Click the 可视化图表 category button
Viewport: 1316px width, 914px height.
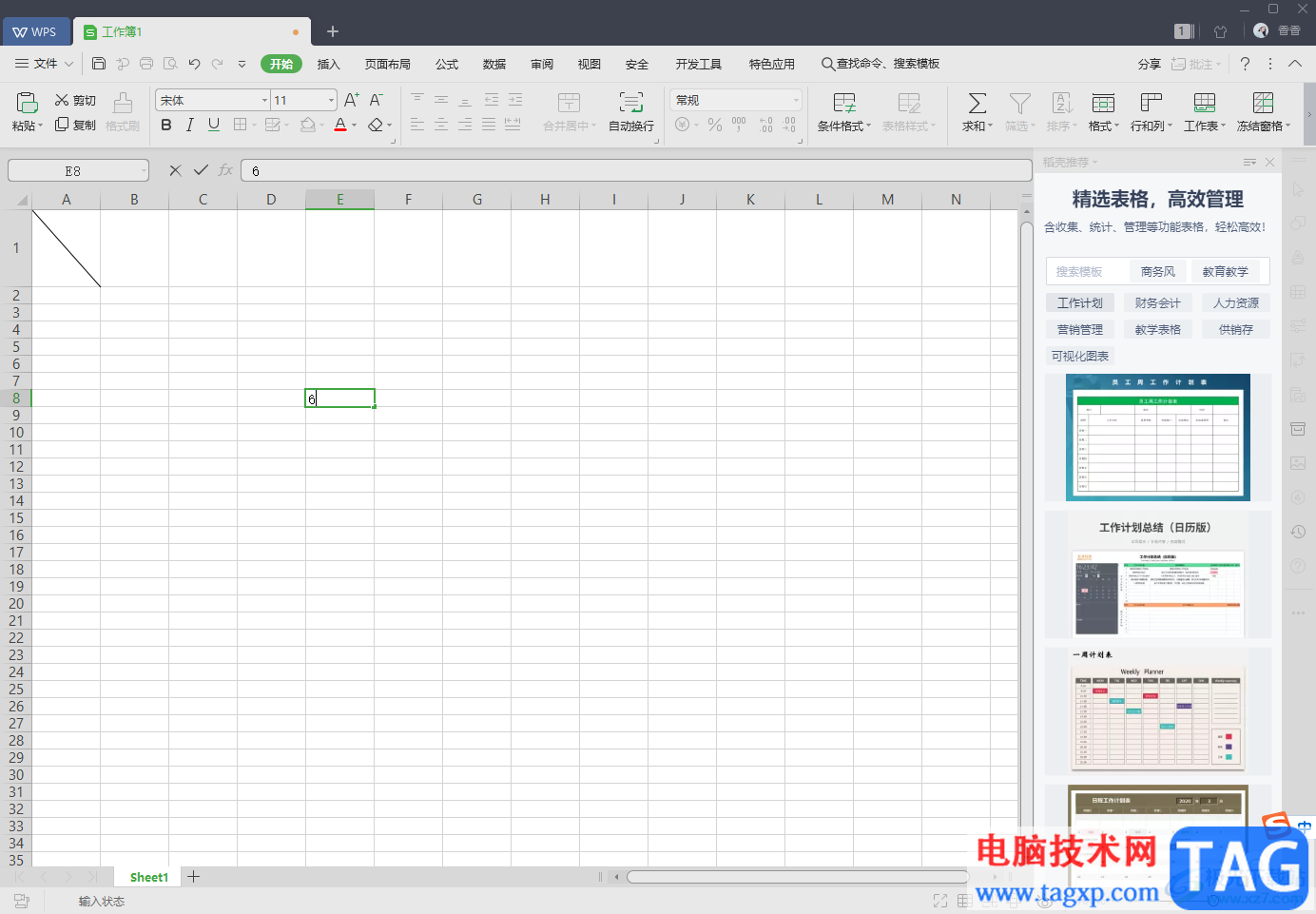tap(1080, 356)
